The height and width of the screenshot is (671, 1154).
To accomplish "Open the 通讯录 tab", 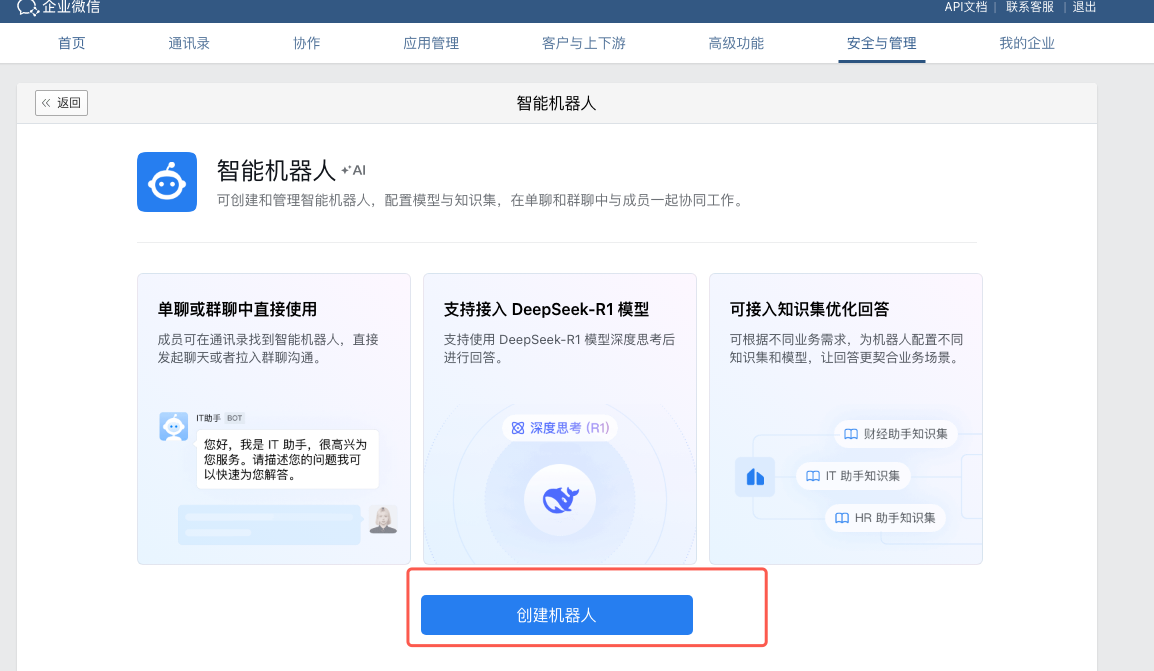I will (x=189, y=43).
